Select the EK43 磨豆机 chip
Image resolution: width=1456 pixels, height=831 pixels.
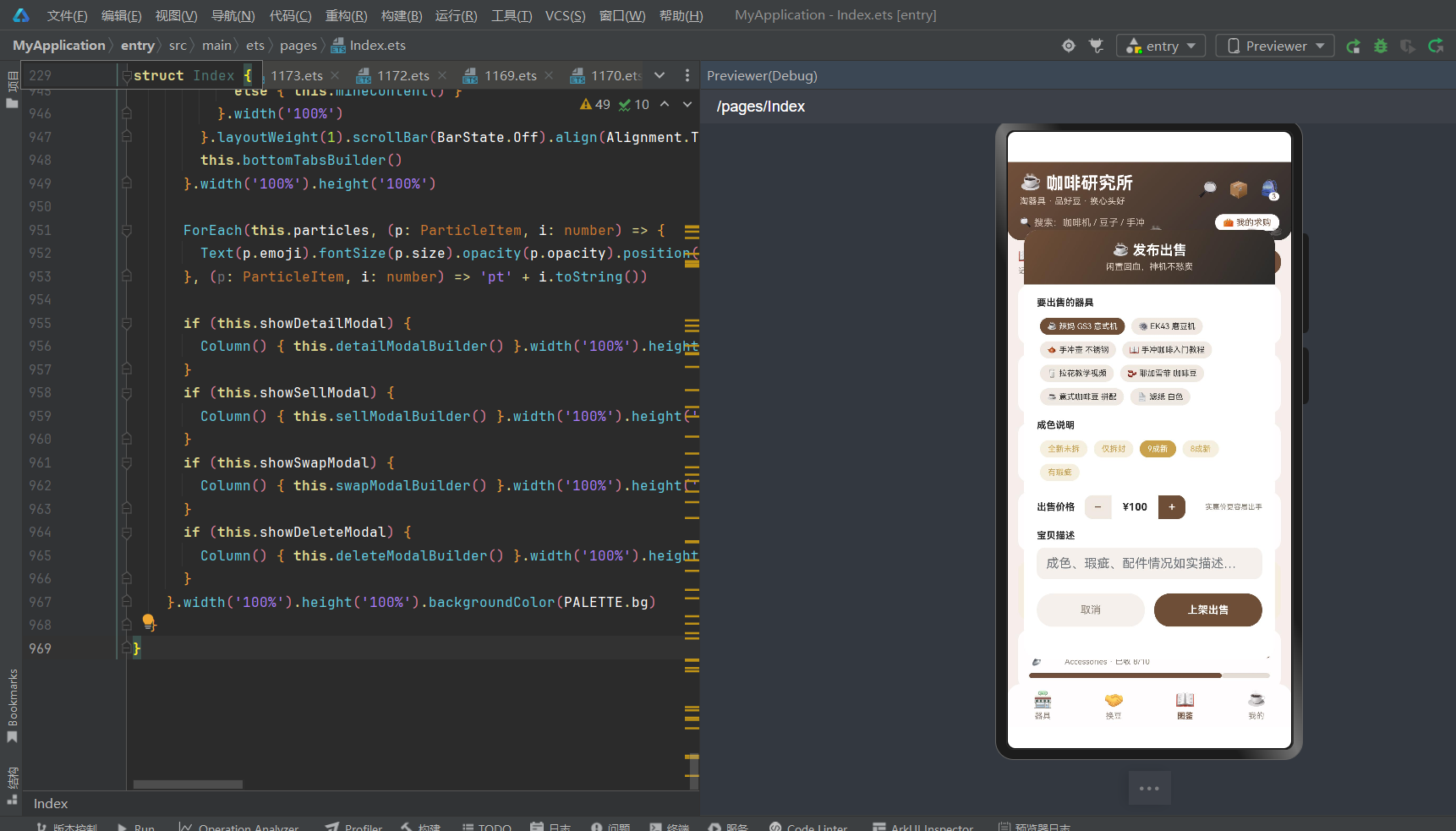1167,326
